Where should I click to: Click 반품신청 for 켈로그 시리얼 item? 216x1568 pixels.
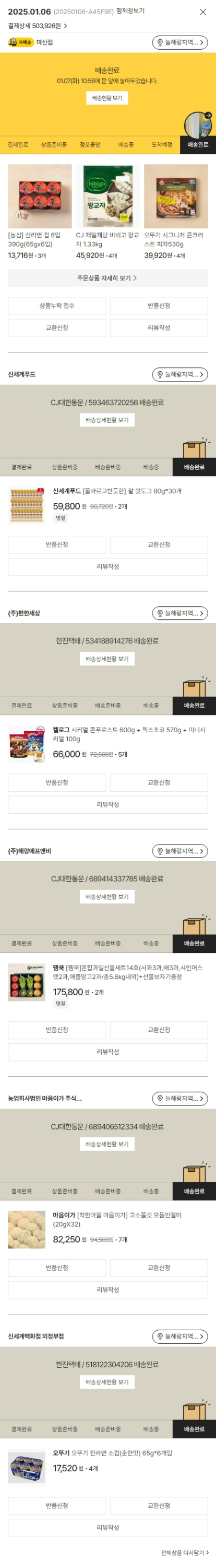[x=57, y=782]
